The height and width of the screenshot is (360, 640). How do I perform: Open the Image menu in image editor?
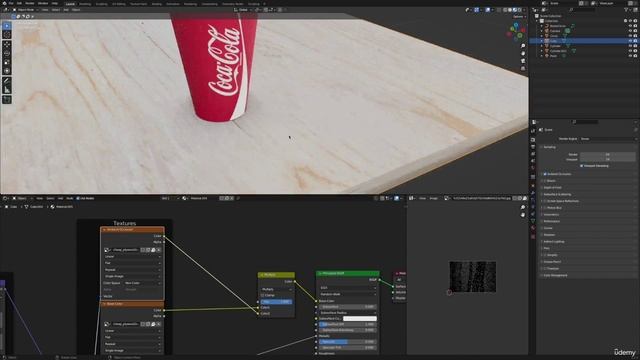[433, 198]
